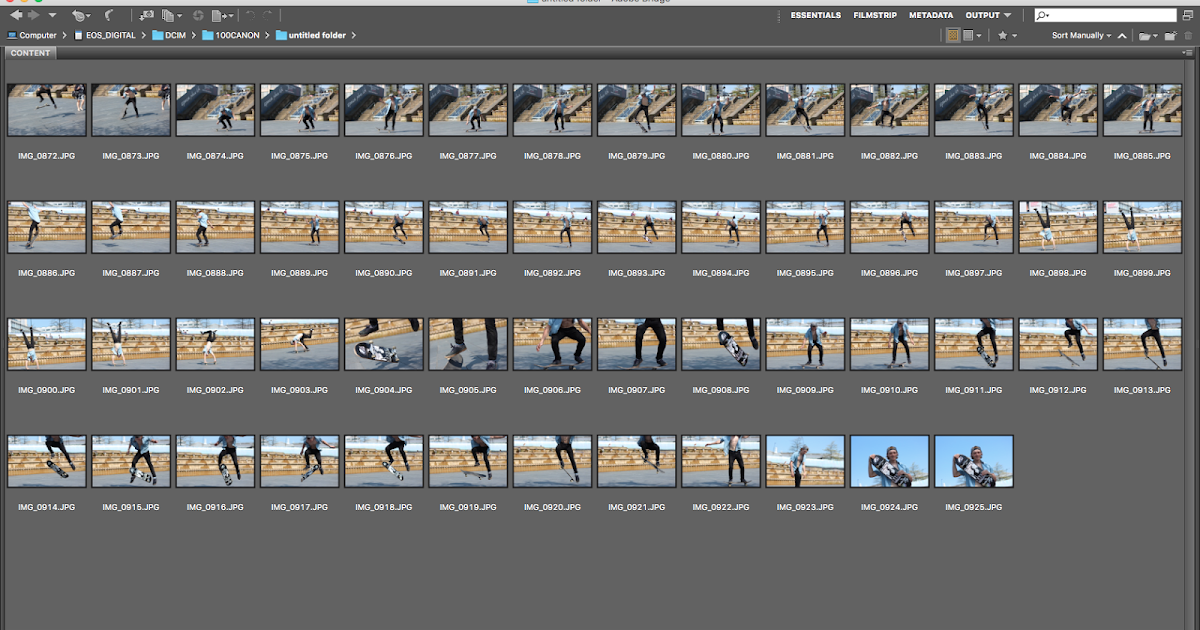This screenshot has width=1200, height=630.
Task: Open the Refine stacked-pages dropdown
Action: tap(172, 16)
